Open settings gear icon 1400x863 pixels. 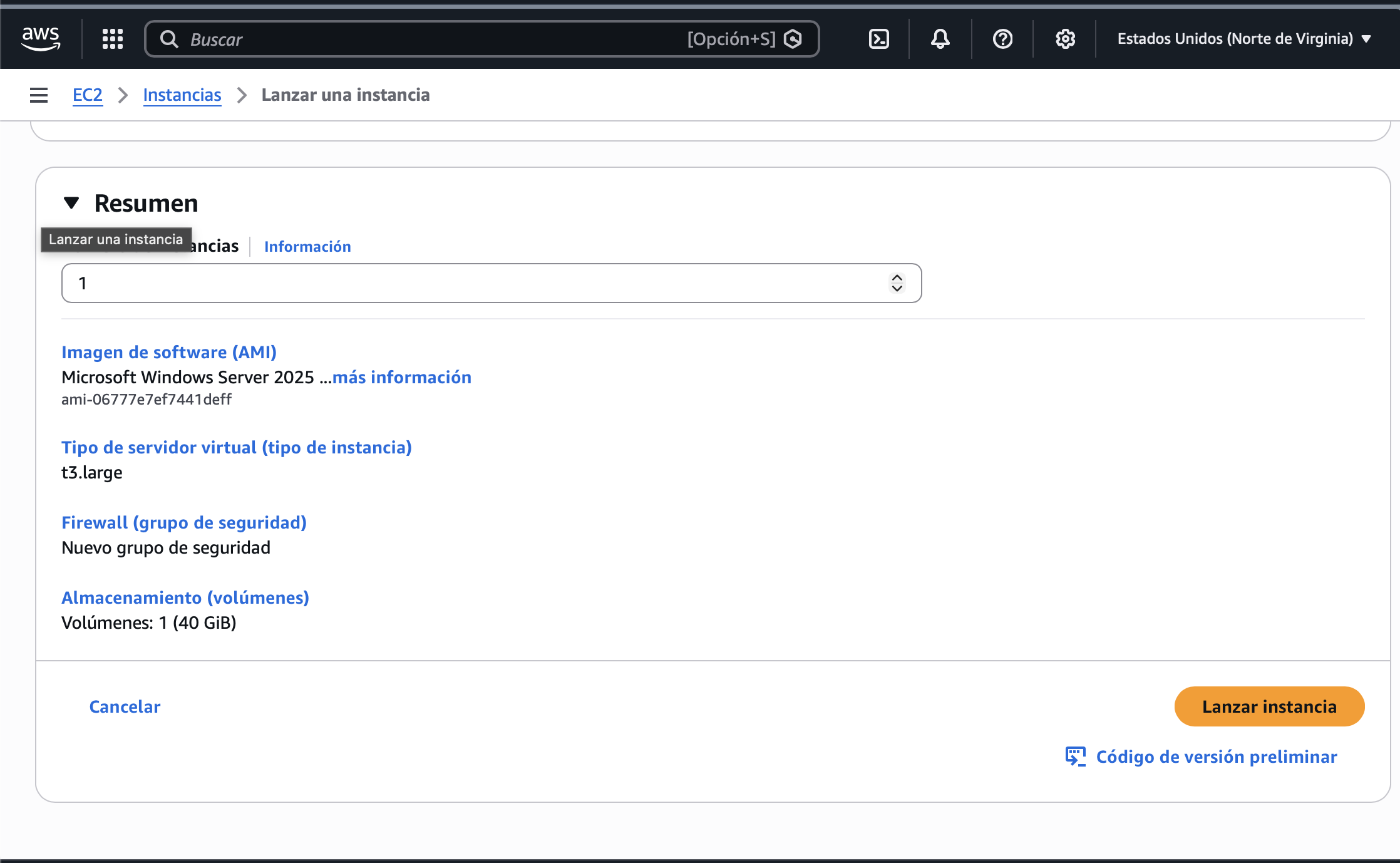click(x=1065, y=39)
